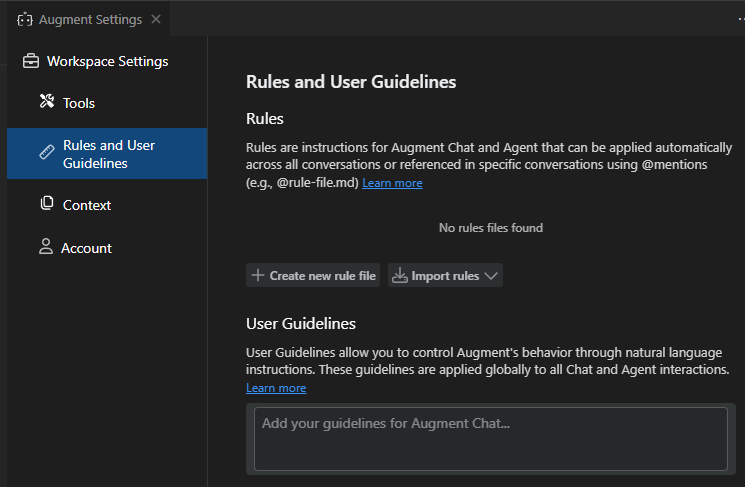Image resolution: width=745 pixels, height=487 pixels.
Task: Click the Tools wrench icon in sidebar
Action: coord(46,102)
